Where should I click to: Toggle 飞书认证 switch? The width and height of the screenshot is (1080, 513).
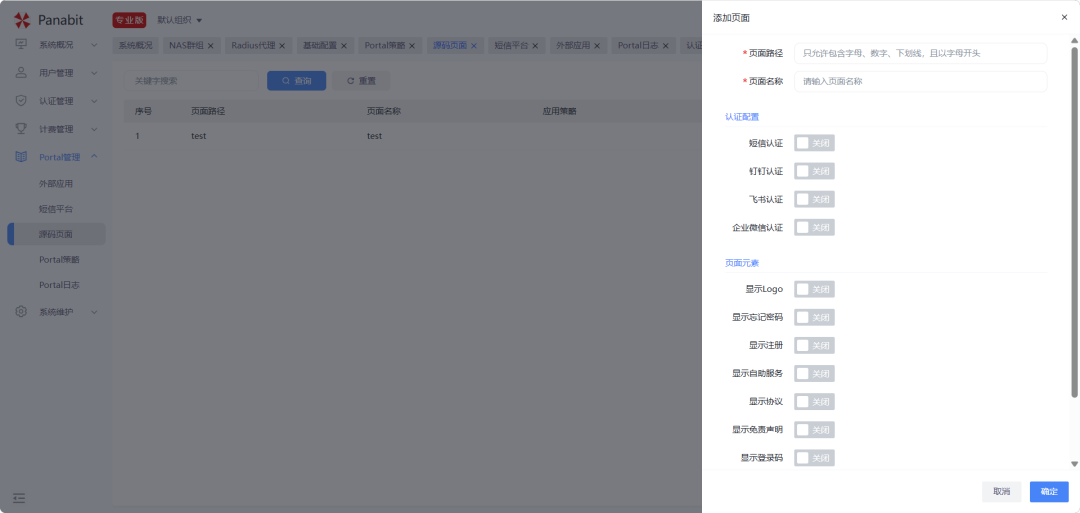814,199
